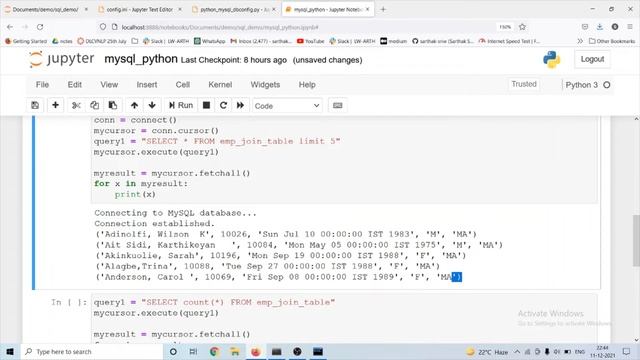Click the Akinkuolie, Sarah output row
The height and width of the screenshot is (360, 640).
[280, 256]
